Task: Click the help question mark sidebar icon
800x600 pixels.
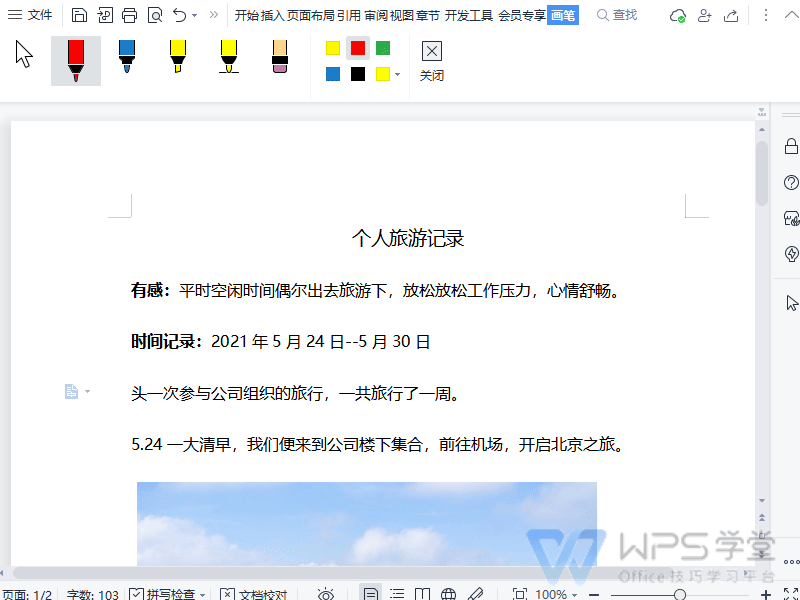Action: click(x=791, y=183)
